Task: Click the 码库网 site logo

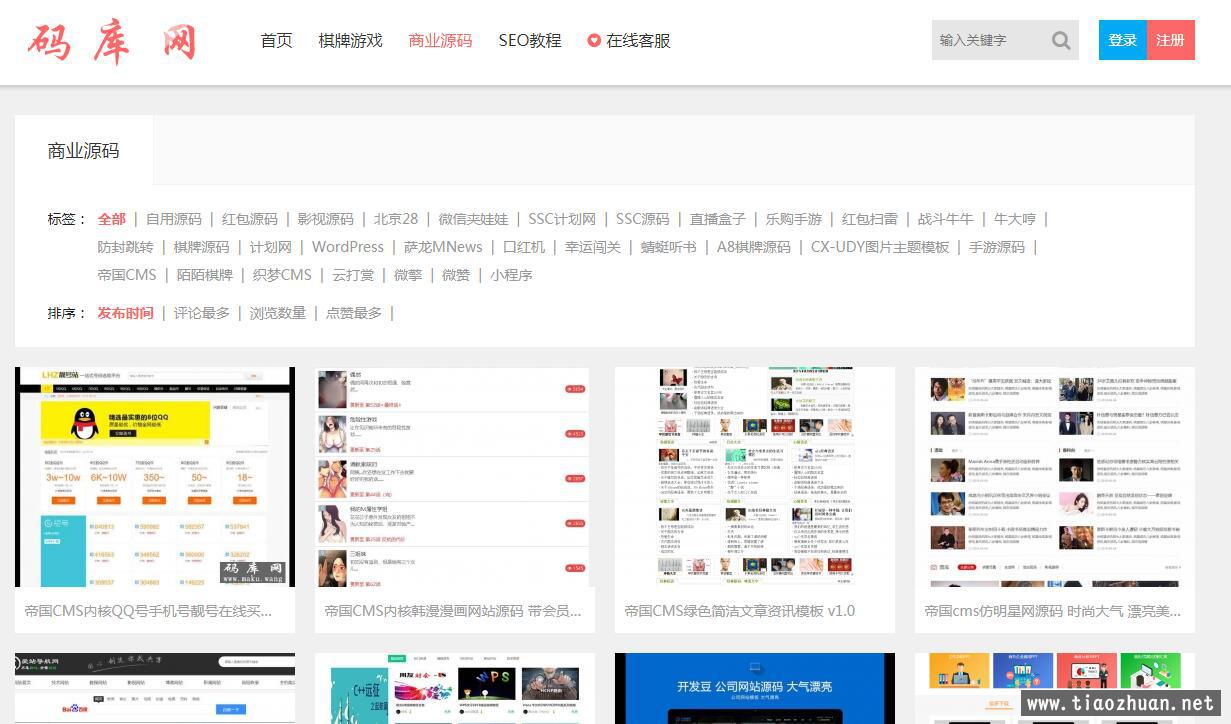Action: 111,42
